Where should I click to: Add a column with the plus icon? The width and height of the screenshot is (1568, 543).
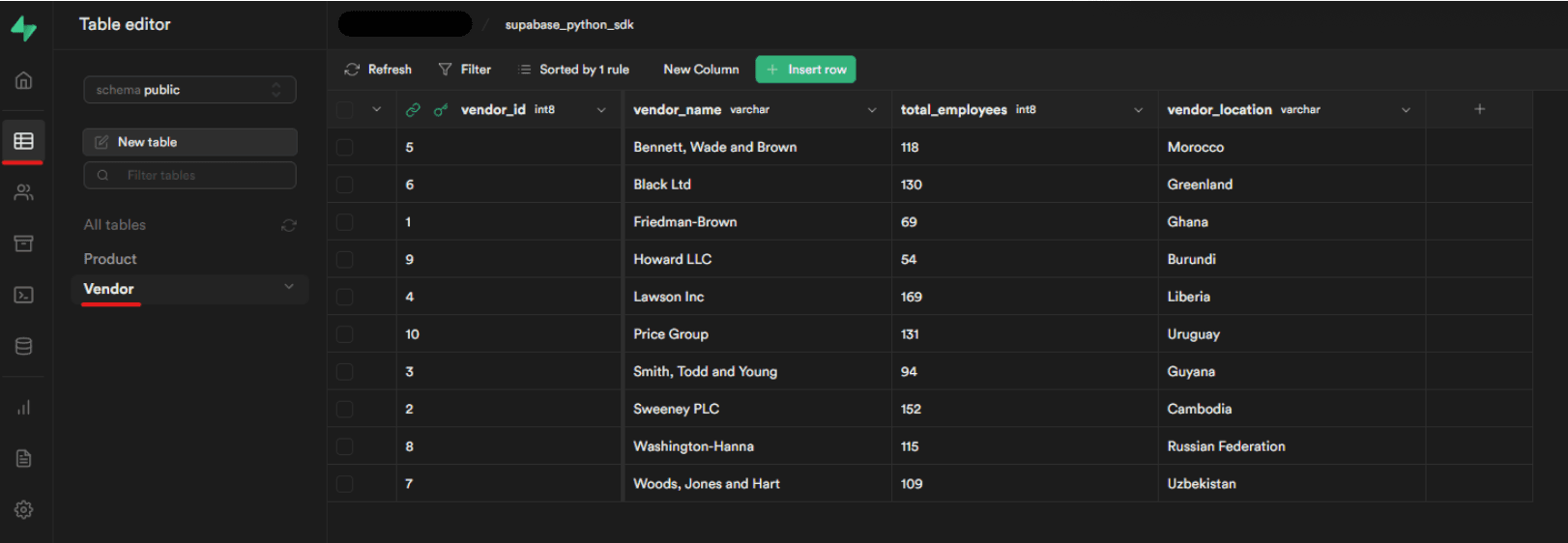pyautogui.click(x=1479, y=109)
